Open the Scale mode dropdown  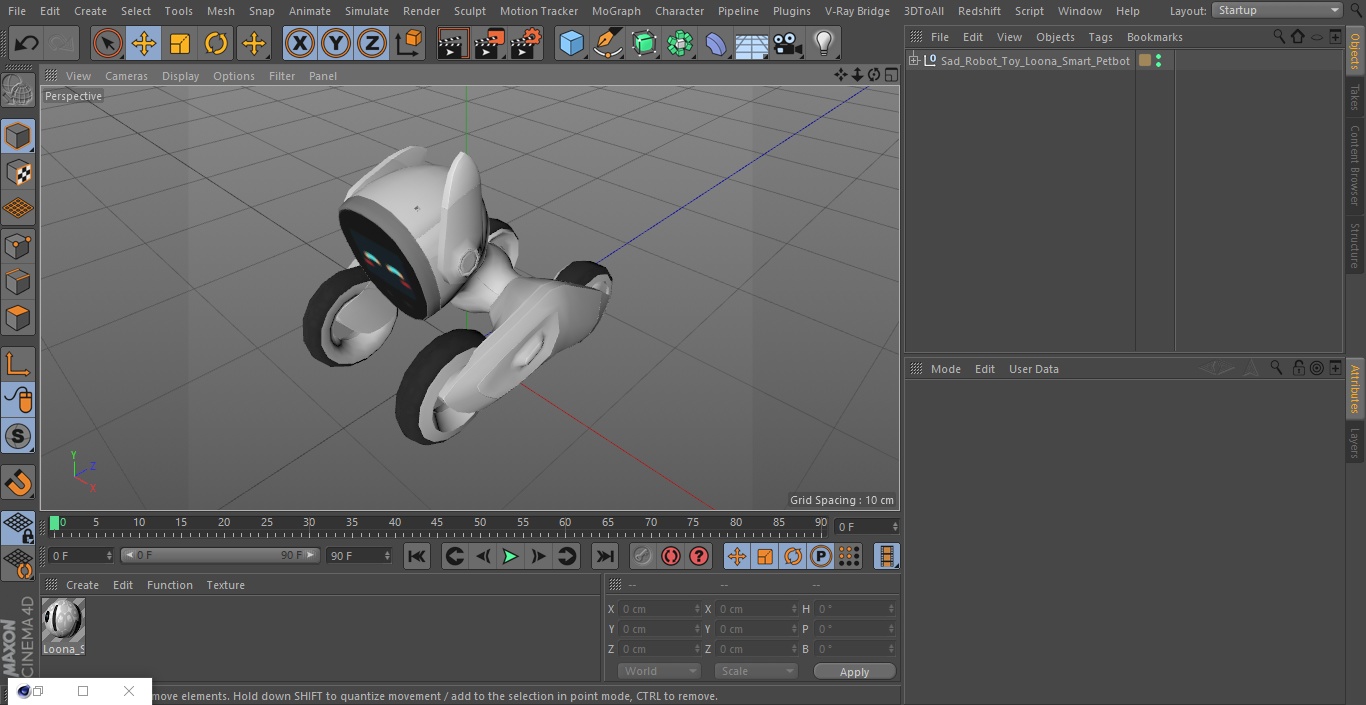click(756, 671)
